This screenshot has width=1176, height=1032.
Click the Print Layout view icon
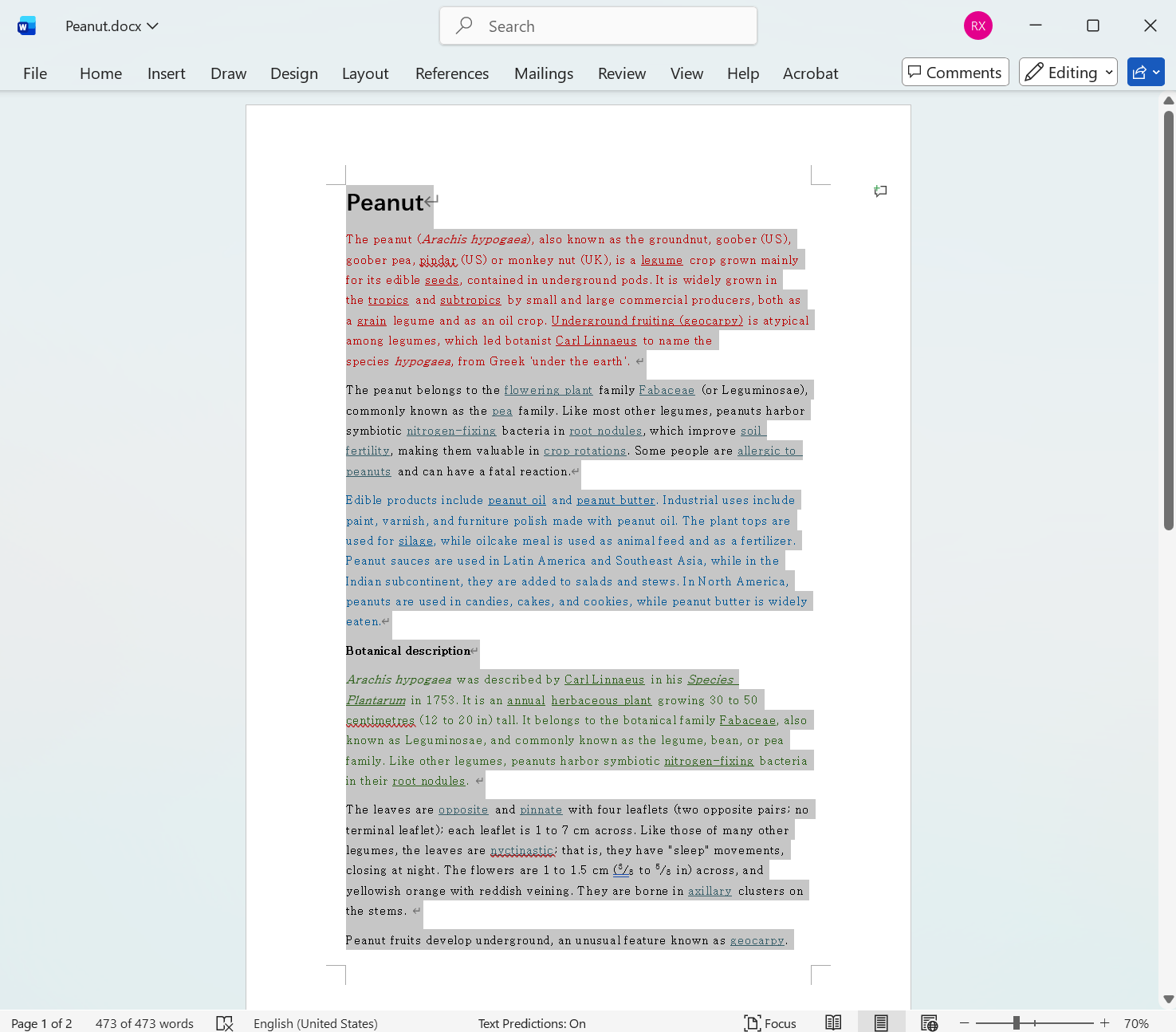tap(881, 1022)
